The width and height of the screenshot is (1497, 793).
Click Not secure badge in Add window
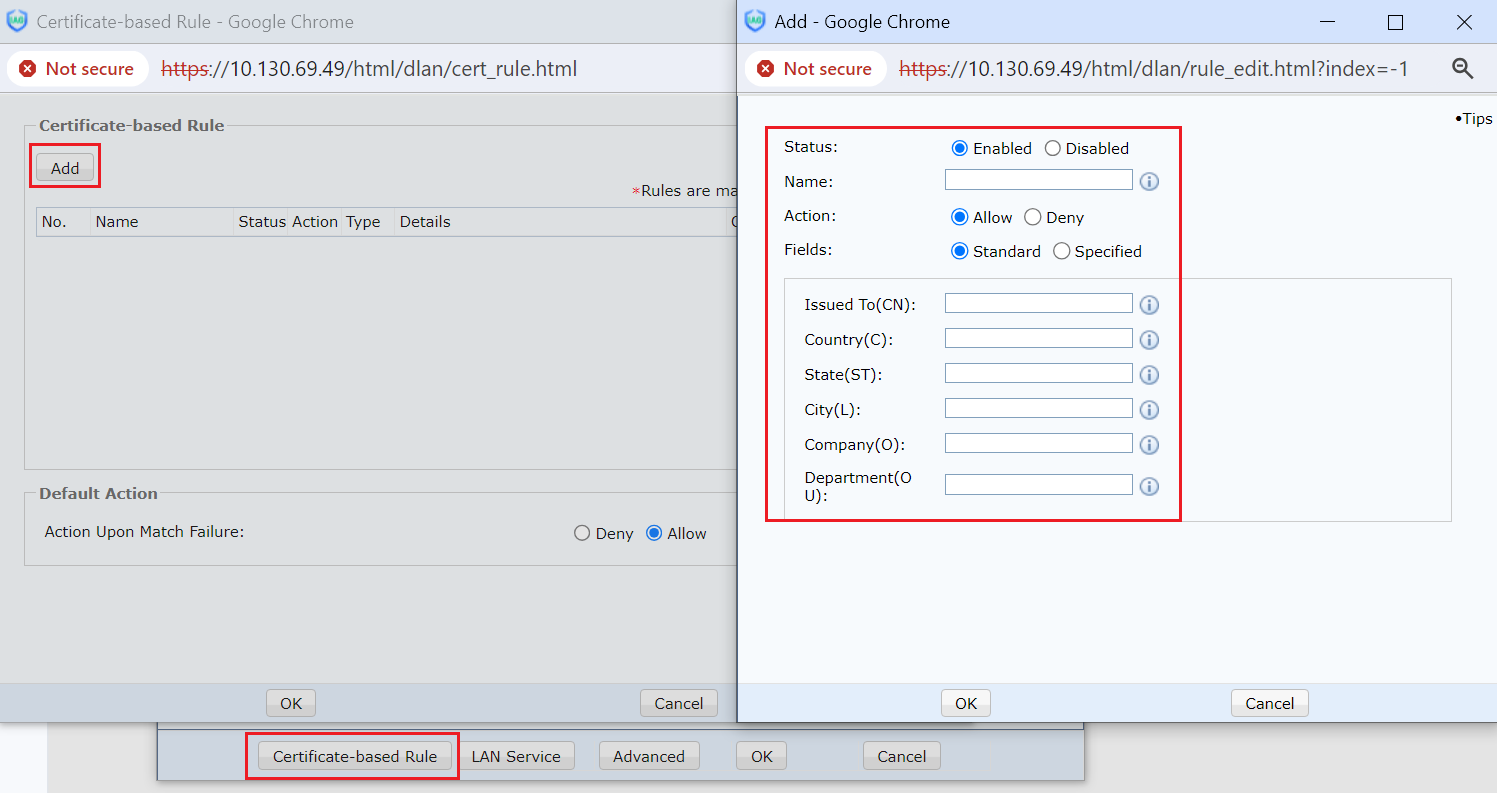coord(815,69)
